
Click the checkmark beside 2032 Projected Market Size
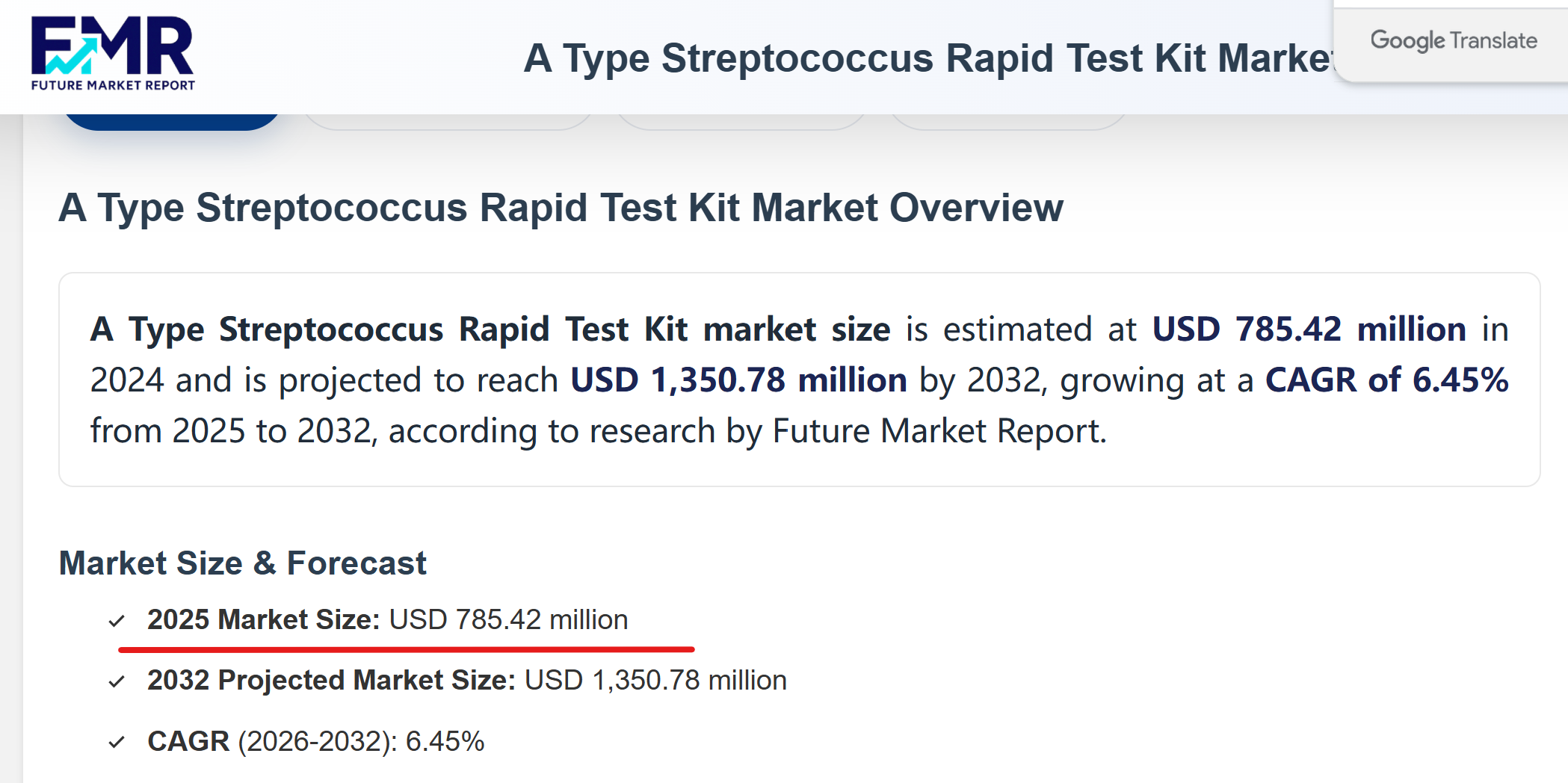[117, 681]
